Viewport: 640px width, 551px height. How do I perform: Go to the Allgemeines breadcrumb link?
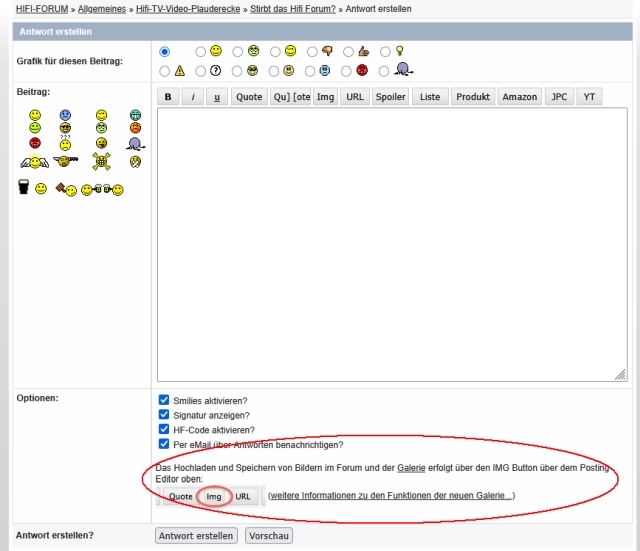coord(102,9)
